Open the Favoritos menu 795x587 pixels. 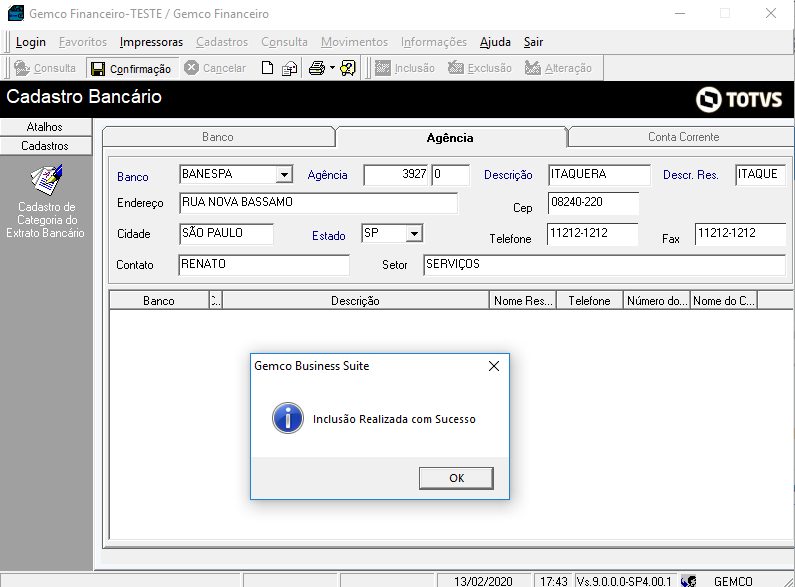[83, 42]
